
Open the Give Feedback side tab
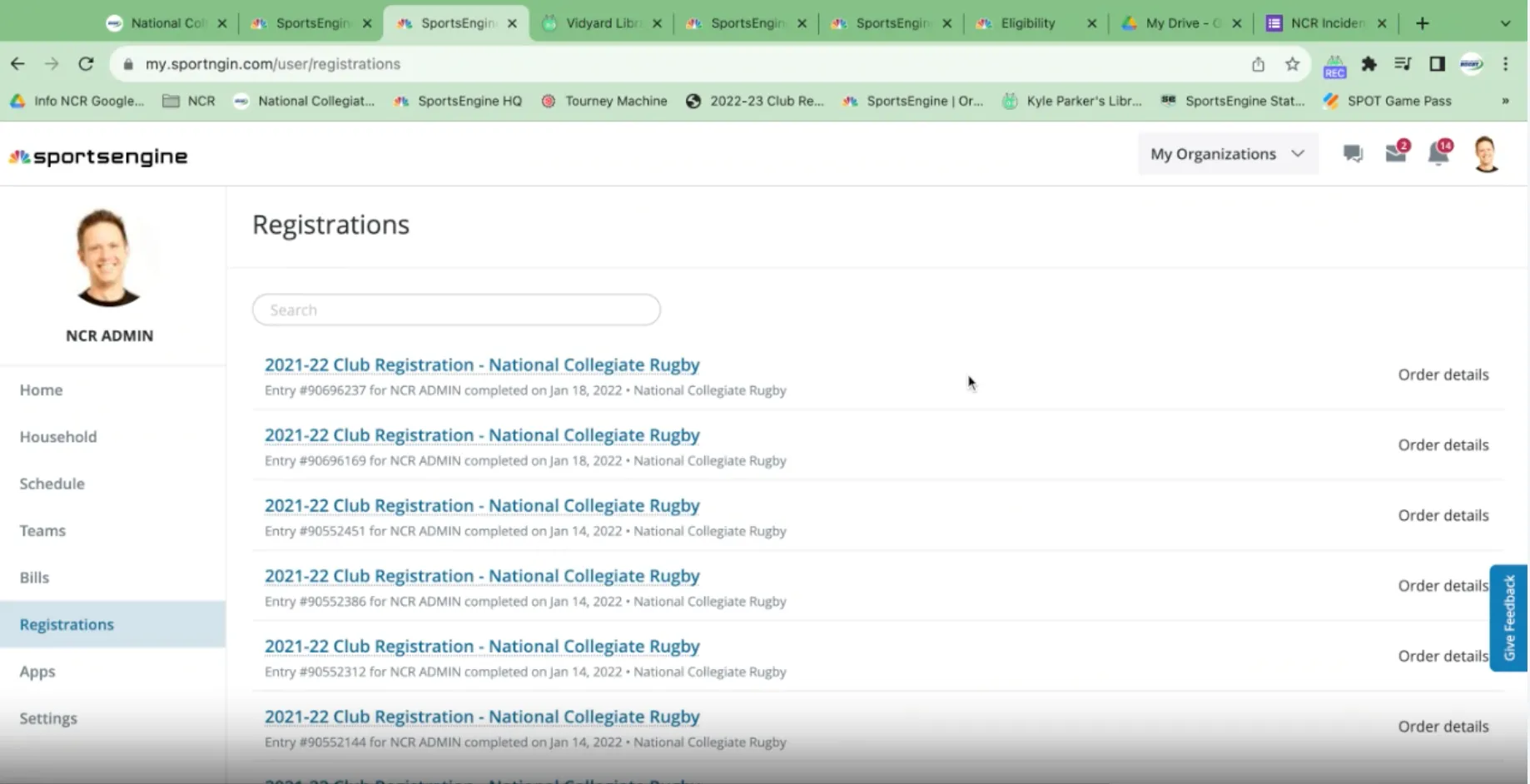pos(1508,618)
